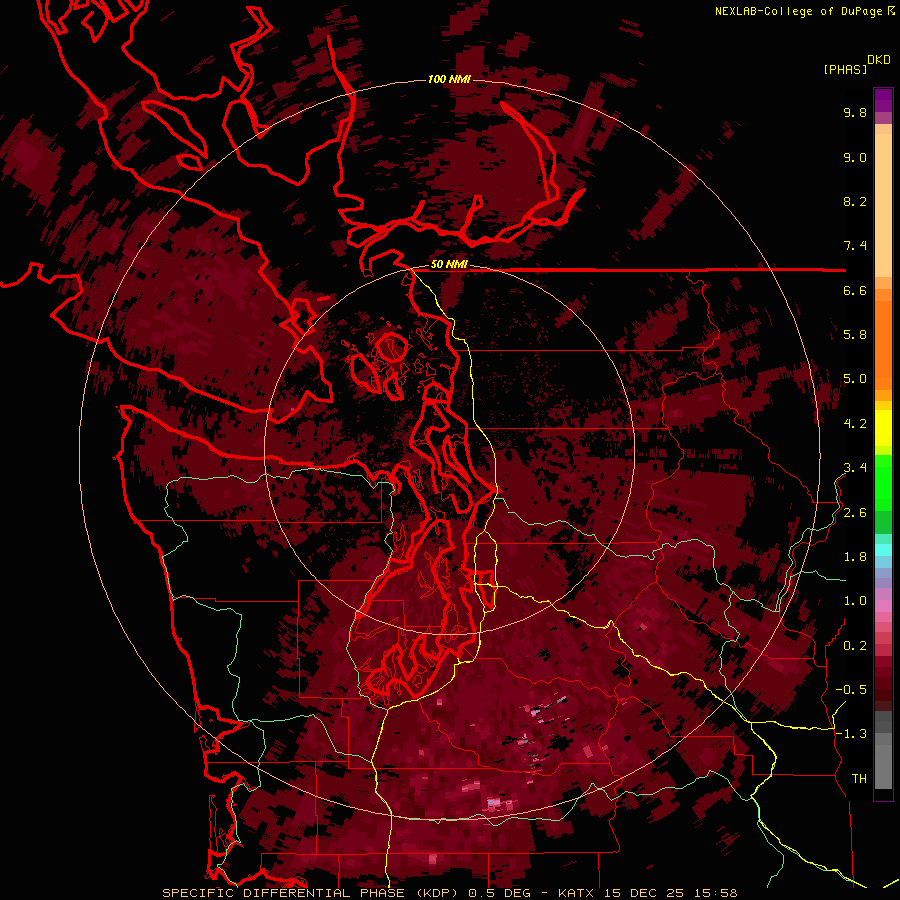
Task: Click the purple top segment of the color bar
Action: coord(883,100)
